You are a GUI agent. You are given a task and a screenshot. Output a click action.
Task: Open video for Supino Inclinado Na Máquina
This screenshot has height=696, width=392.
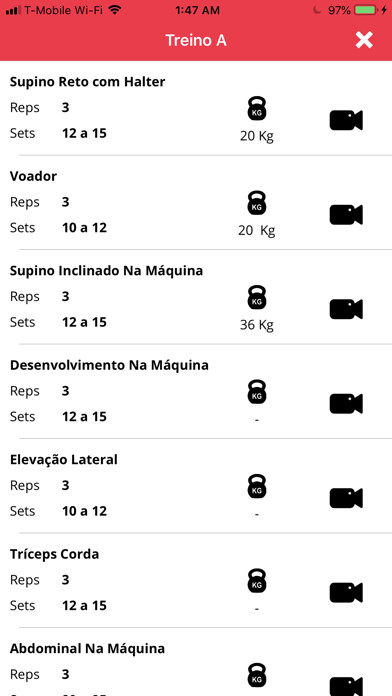click(346, 309)
